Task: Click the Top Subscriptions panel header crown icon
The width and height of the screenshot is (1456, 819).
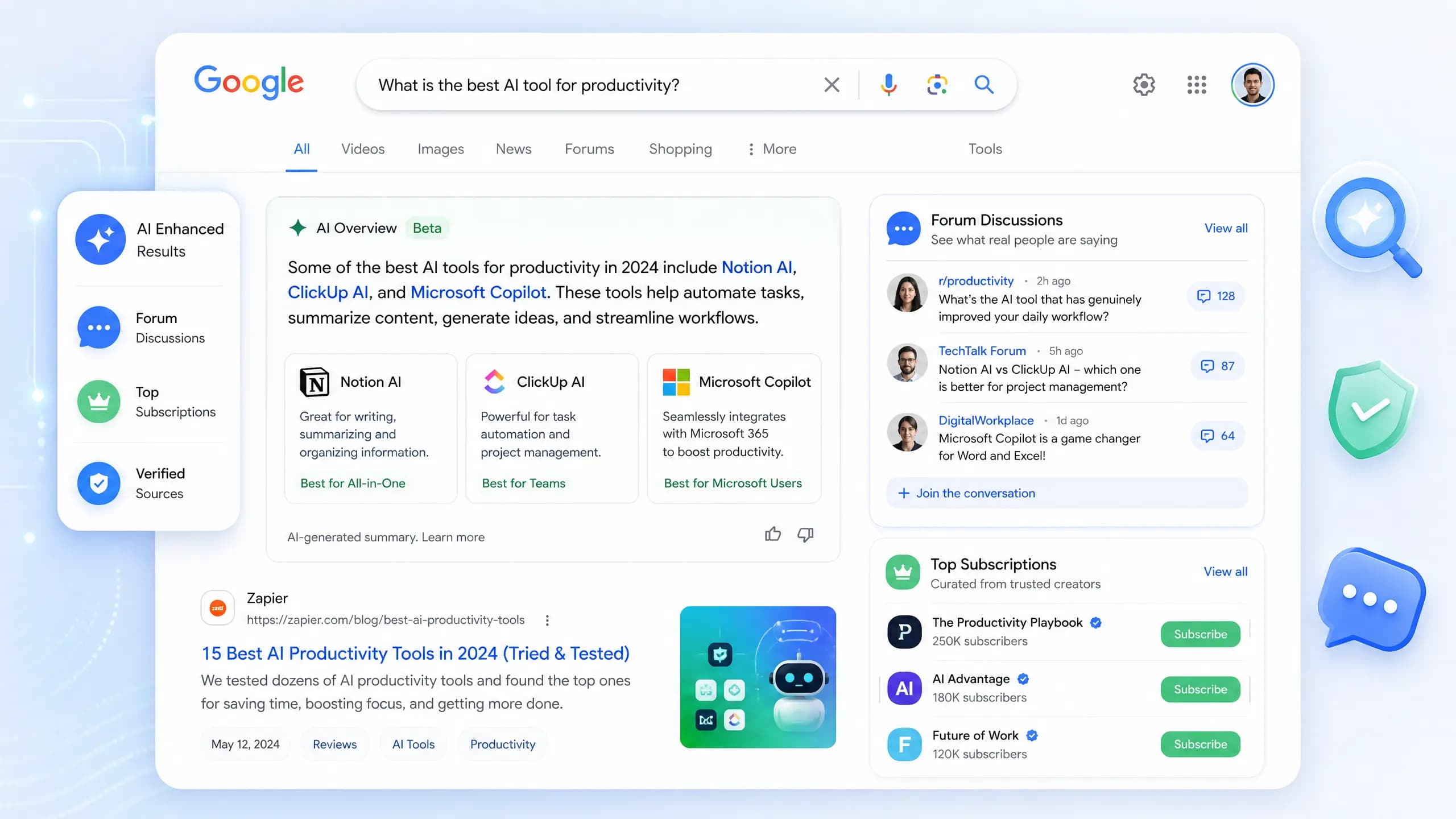Action: [x=903, y=572]
